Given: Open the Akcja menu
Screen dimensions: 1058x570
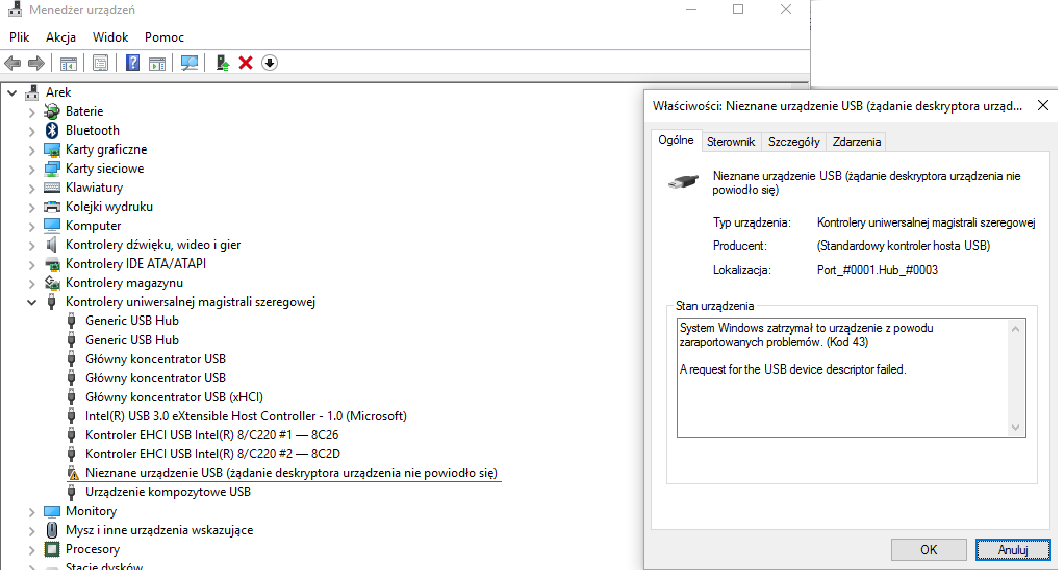Looking at the screenshot, I should click(x=61, y=37).
